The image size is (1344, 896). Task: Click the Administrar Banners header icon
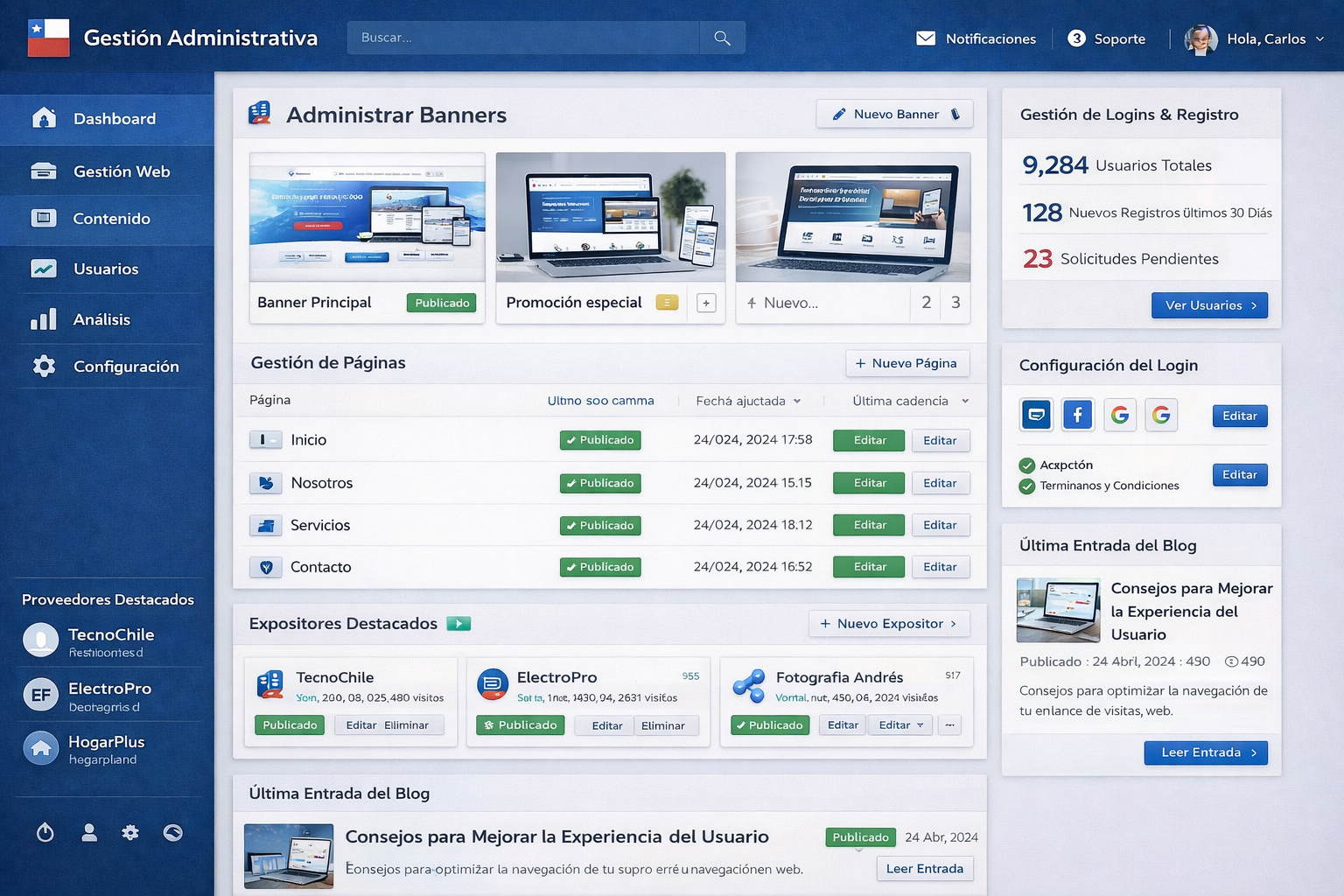[x=260, y=113]
